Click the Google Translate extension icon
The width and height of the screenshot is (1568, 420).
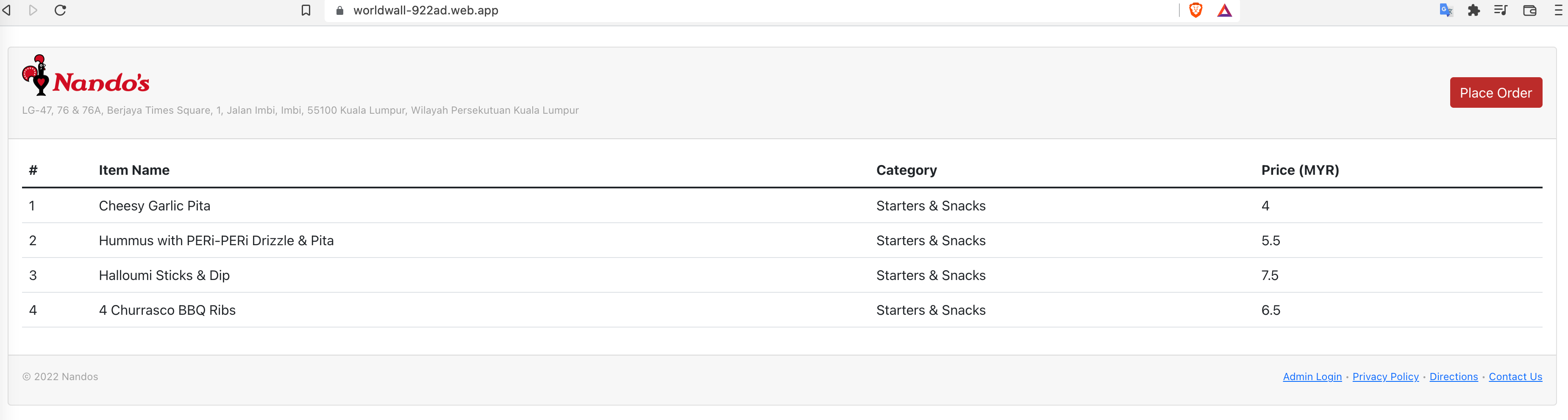1446,10
